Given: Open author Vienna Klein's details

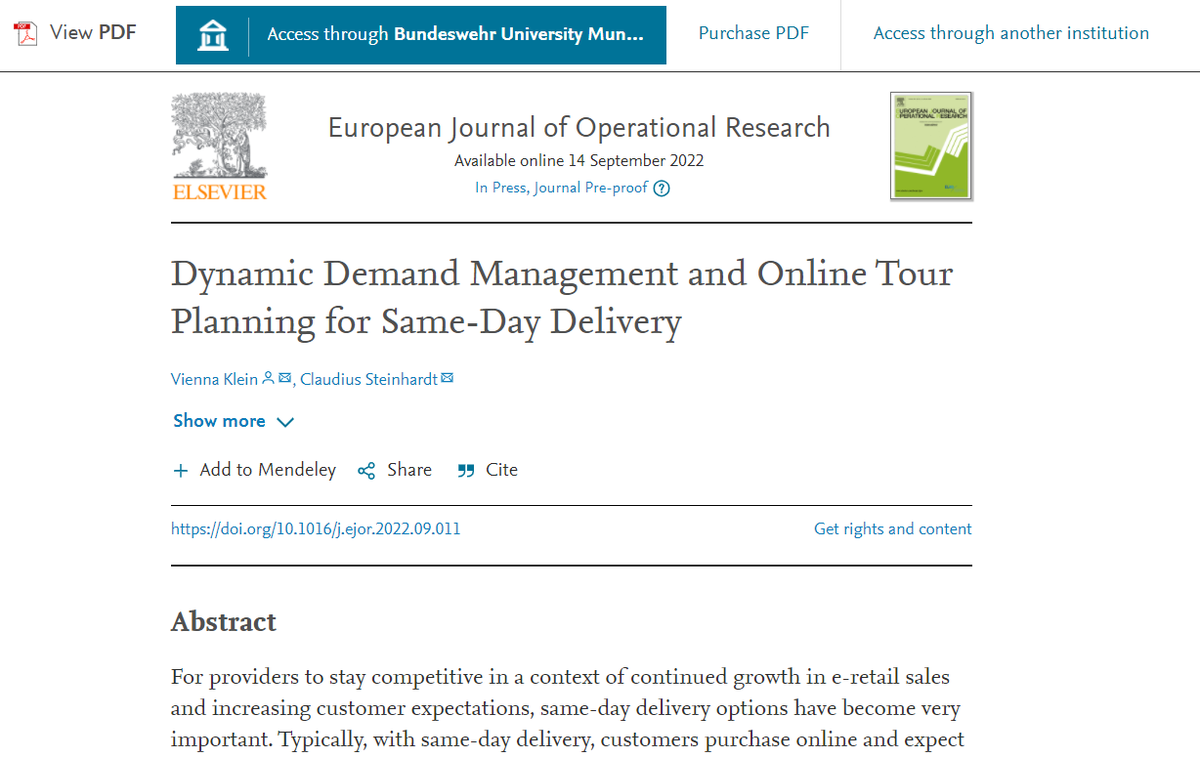Looking at the screenshot, I should click(x=214, y=379).
